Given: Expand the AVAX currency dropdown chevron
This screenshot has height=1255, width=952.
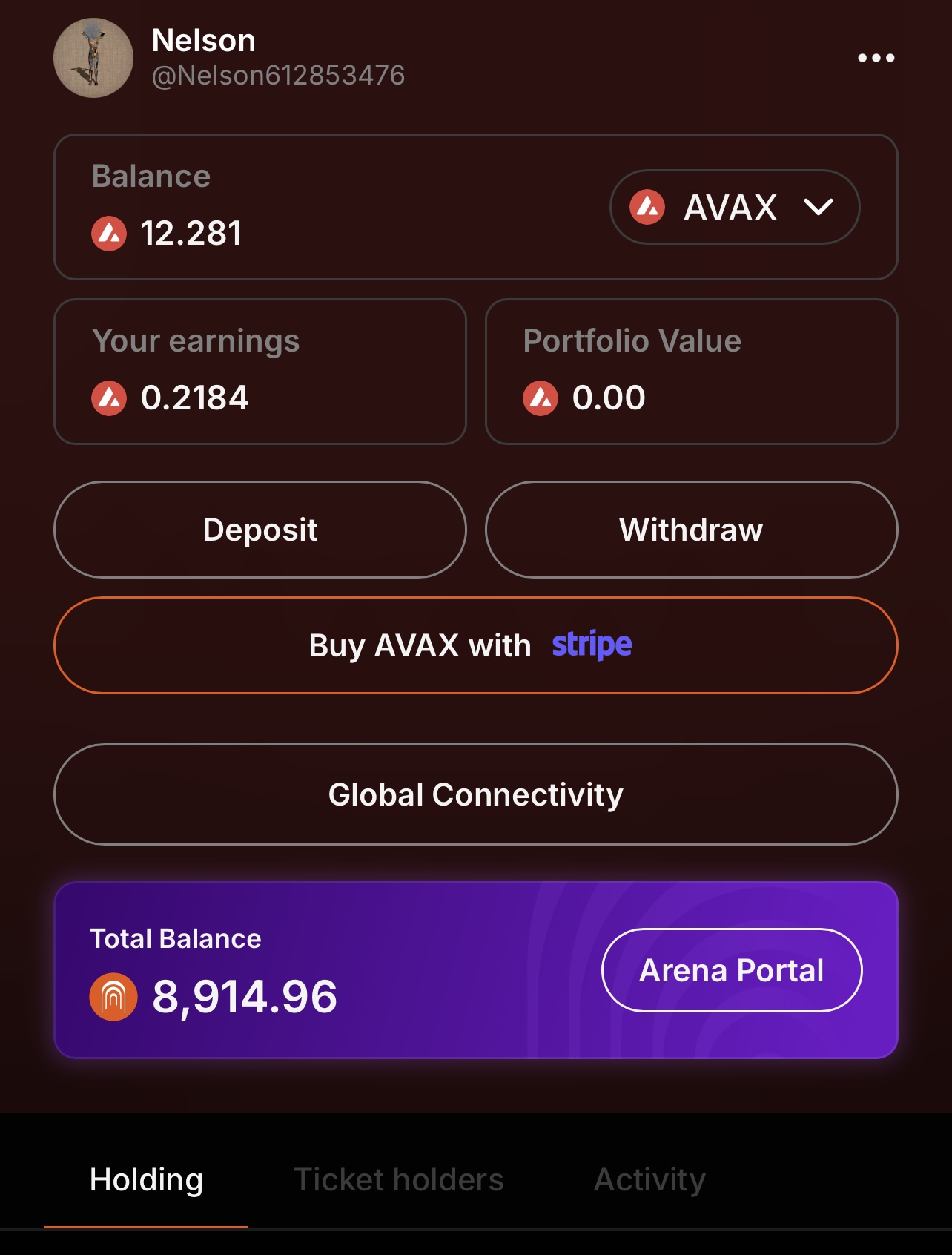Looking at the screenshot, I should (819, 207).
